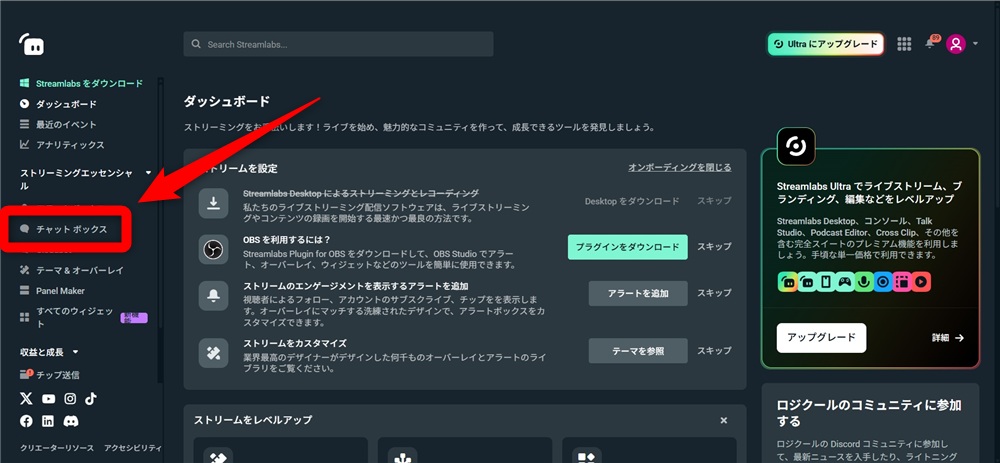Open the Discord social icon
This screenshot has width=1000, height=463.
pyautogui.click(x=71, y=421)
